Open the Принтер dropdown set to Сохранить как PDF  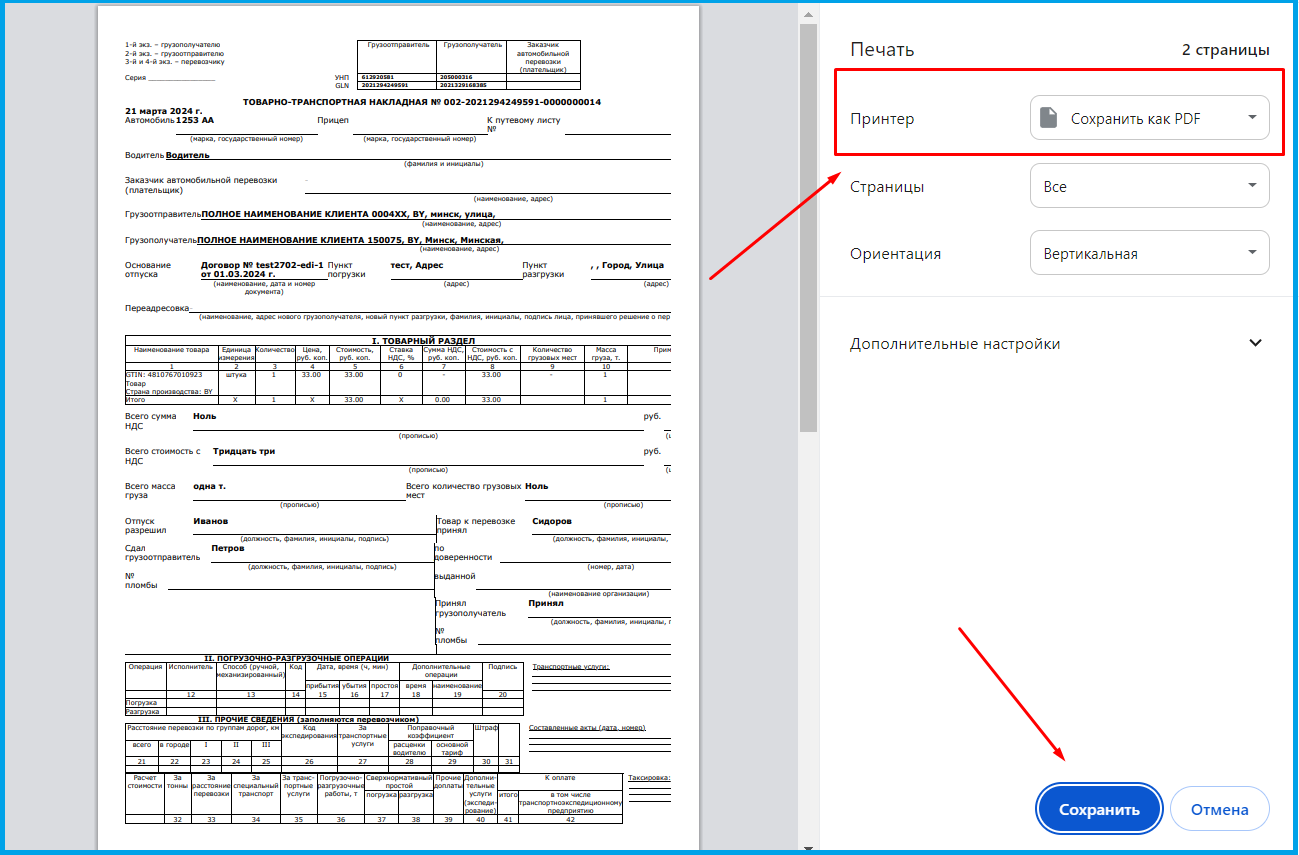[1149, 118]
